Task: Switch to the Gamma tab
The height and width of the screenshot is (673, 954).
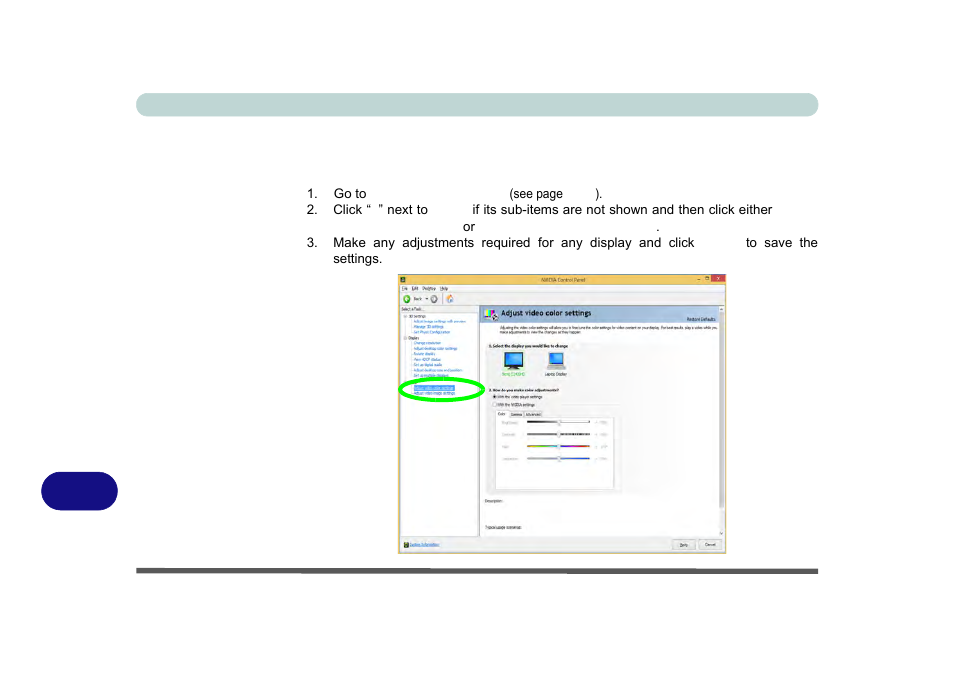Action: click(x=516, y=413)
